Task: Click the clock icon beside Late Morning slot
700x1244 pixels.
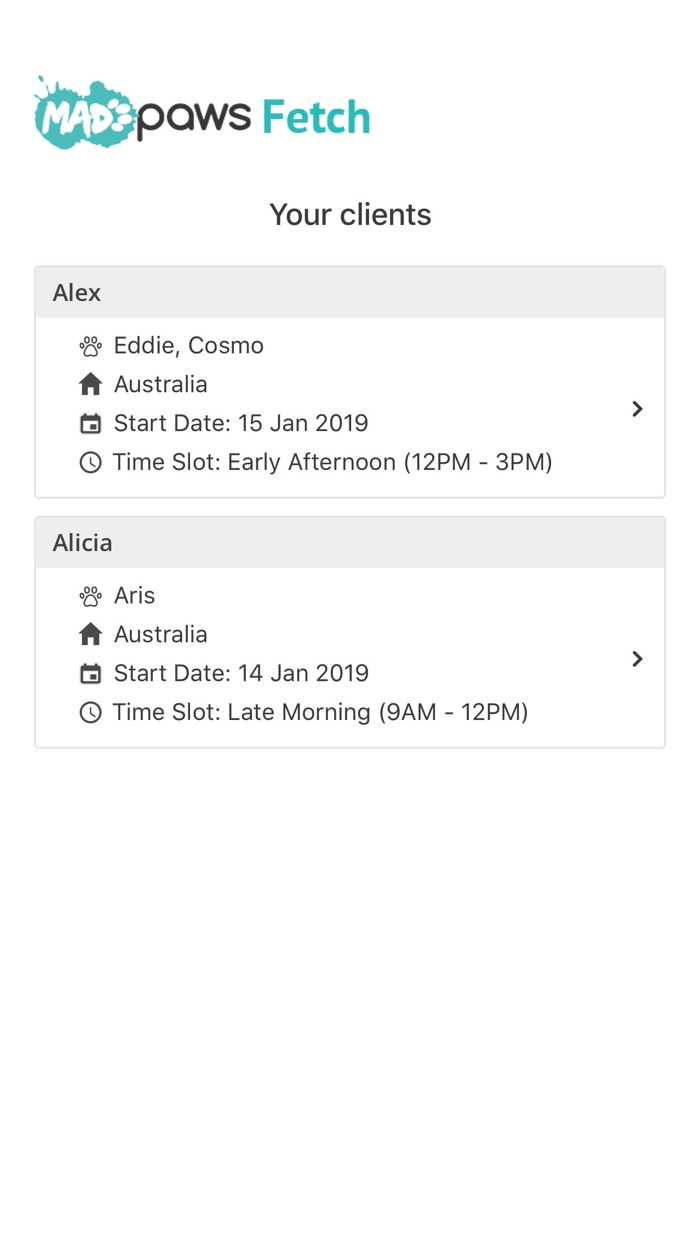Action: pos(90,712)
